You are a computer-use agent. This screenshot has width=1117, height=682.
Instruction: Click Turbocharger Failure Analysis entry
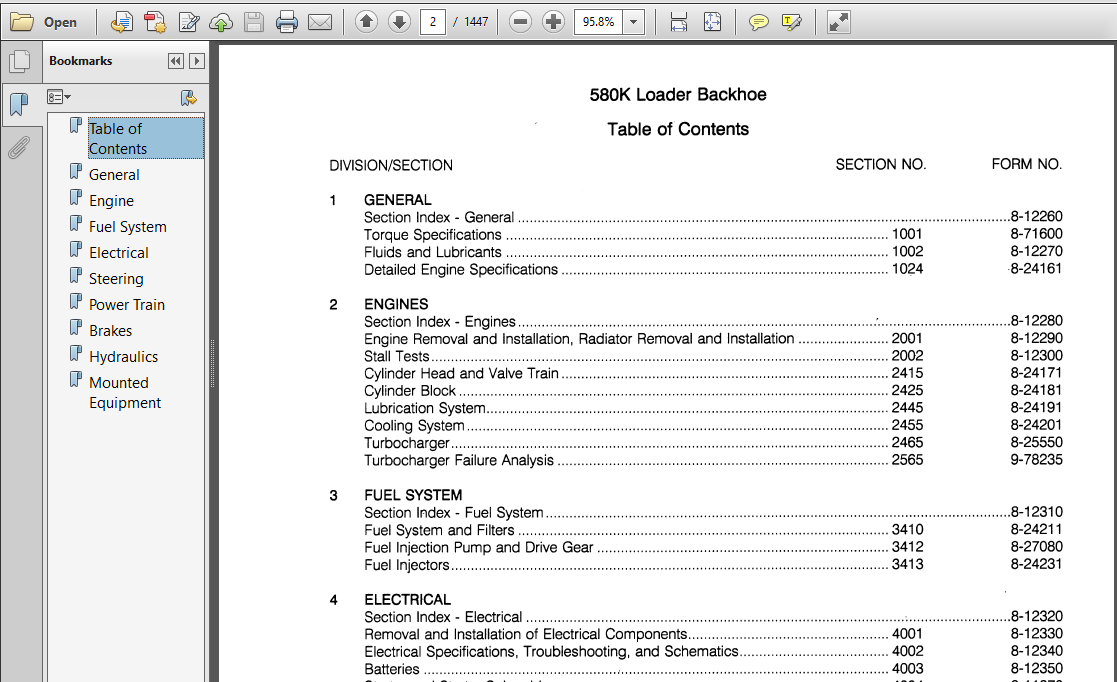[x=459, y=460]
